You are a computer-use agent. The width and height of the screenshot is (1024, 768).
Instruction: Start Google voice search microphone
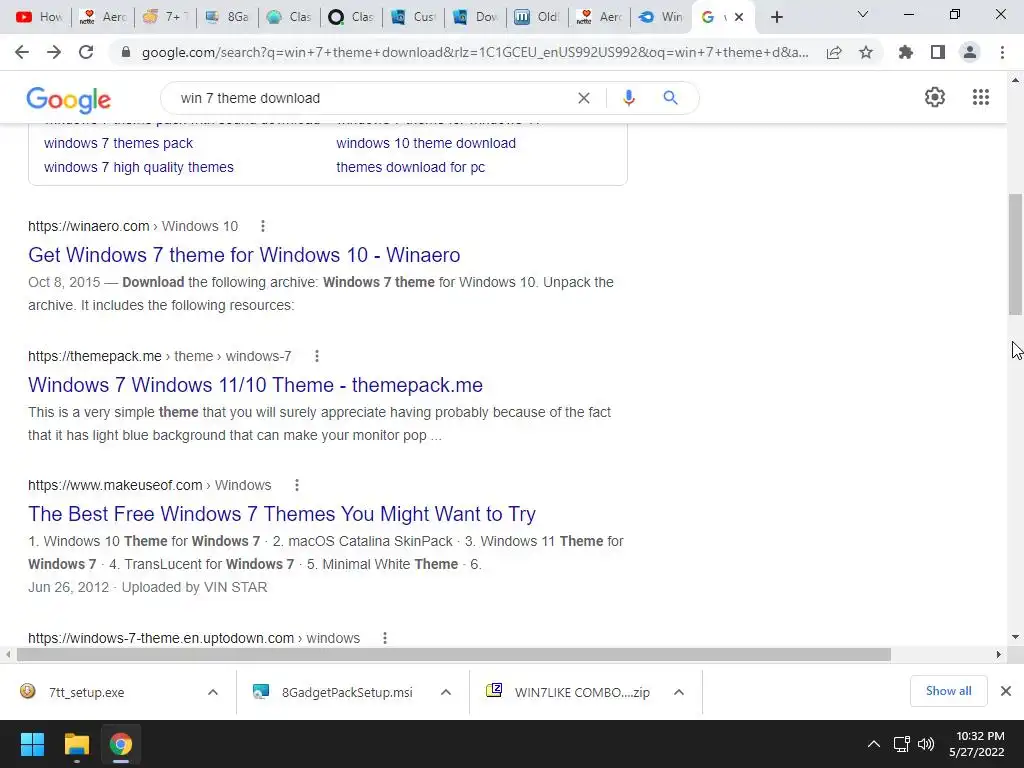[629, 98]
